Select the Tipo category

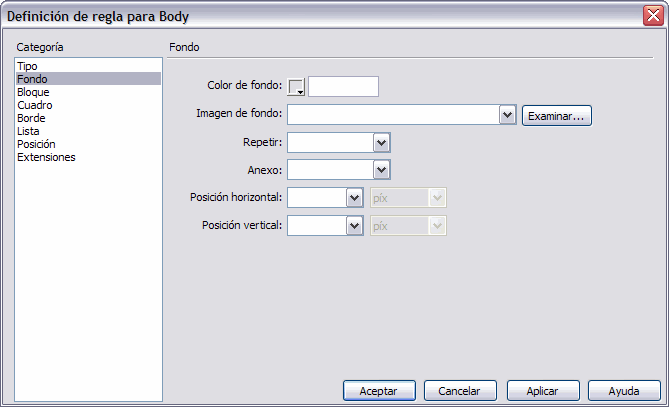[27, 66]
